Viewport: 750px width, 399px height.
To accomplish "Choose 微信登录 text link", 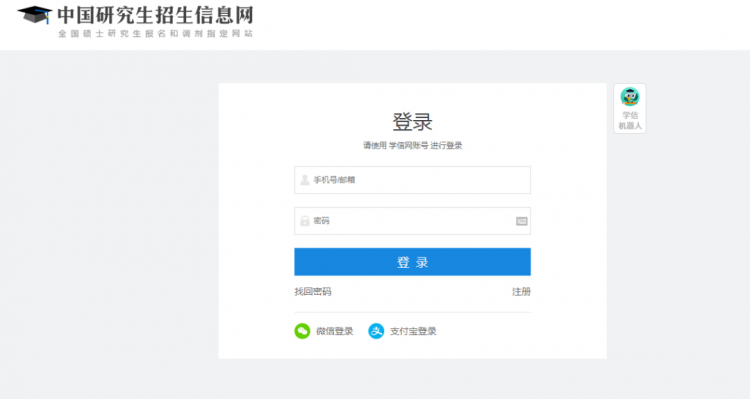I will click(334, 331).
